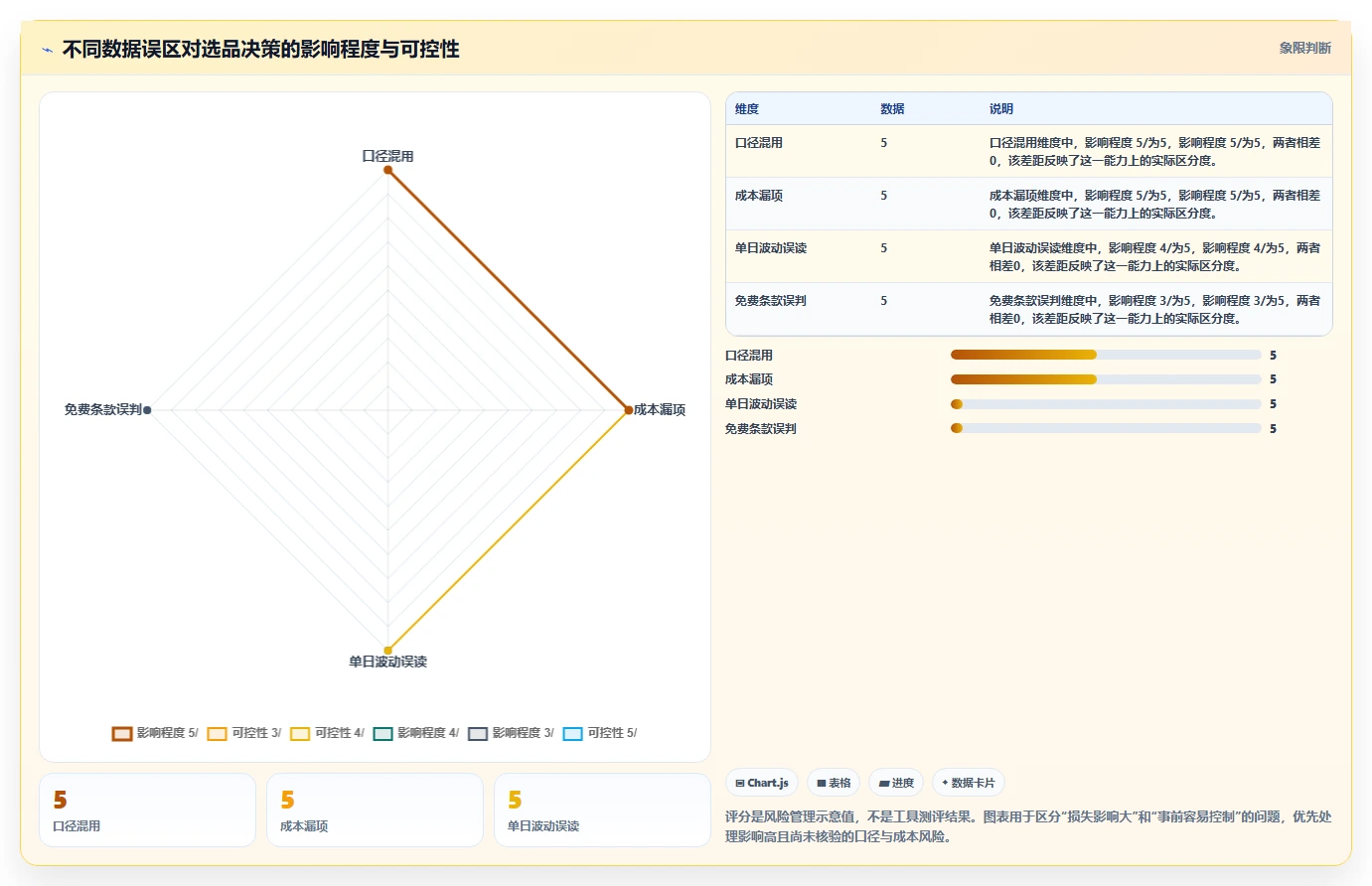Image resolution: width=1372 pixels, height=886 pixels.
Task: Select the 成本漏项 cell in the table
Action: pos(759,196)
